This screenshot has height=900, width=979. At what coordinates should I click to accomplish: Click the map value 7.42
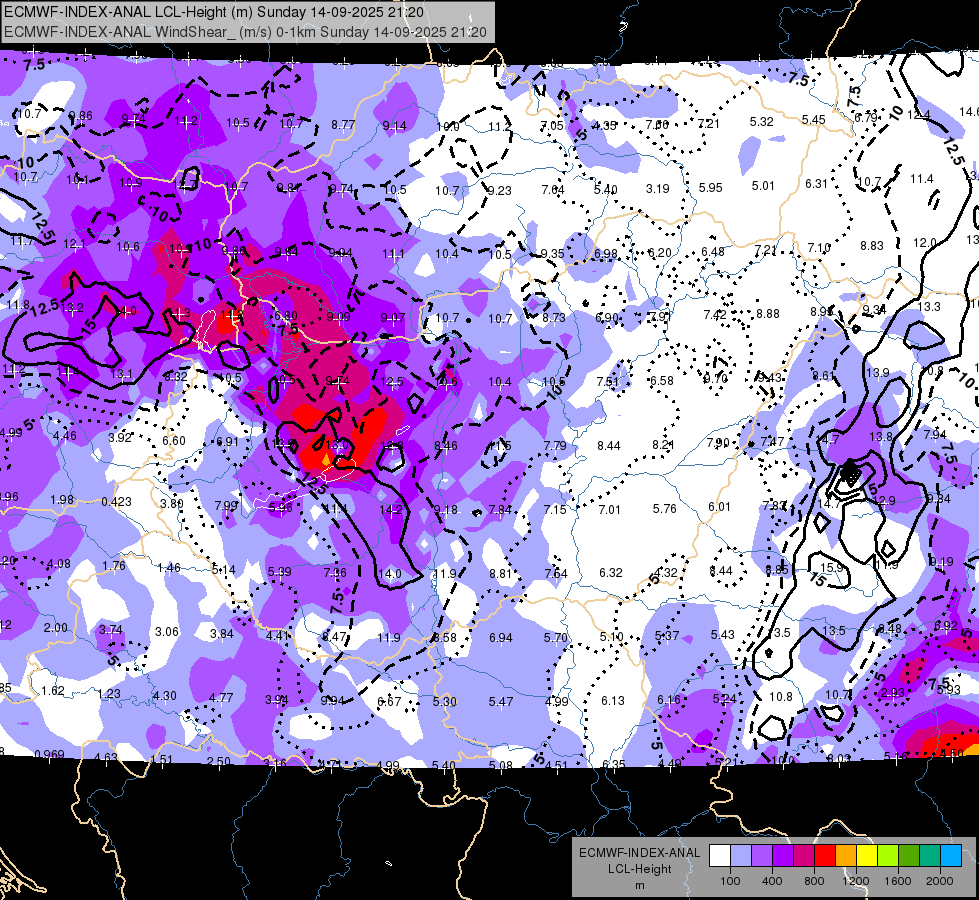pos(714,314)
